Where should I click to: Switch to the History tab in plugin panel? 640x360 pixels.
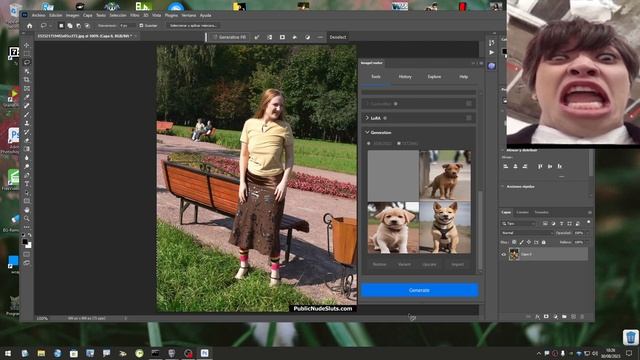point(405,77)
